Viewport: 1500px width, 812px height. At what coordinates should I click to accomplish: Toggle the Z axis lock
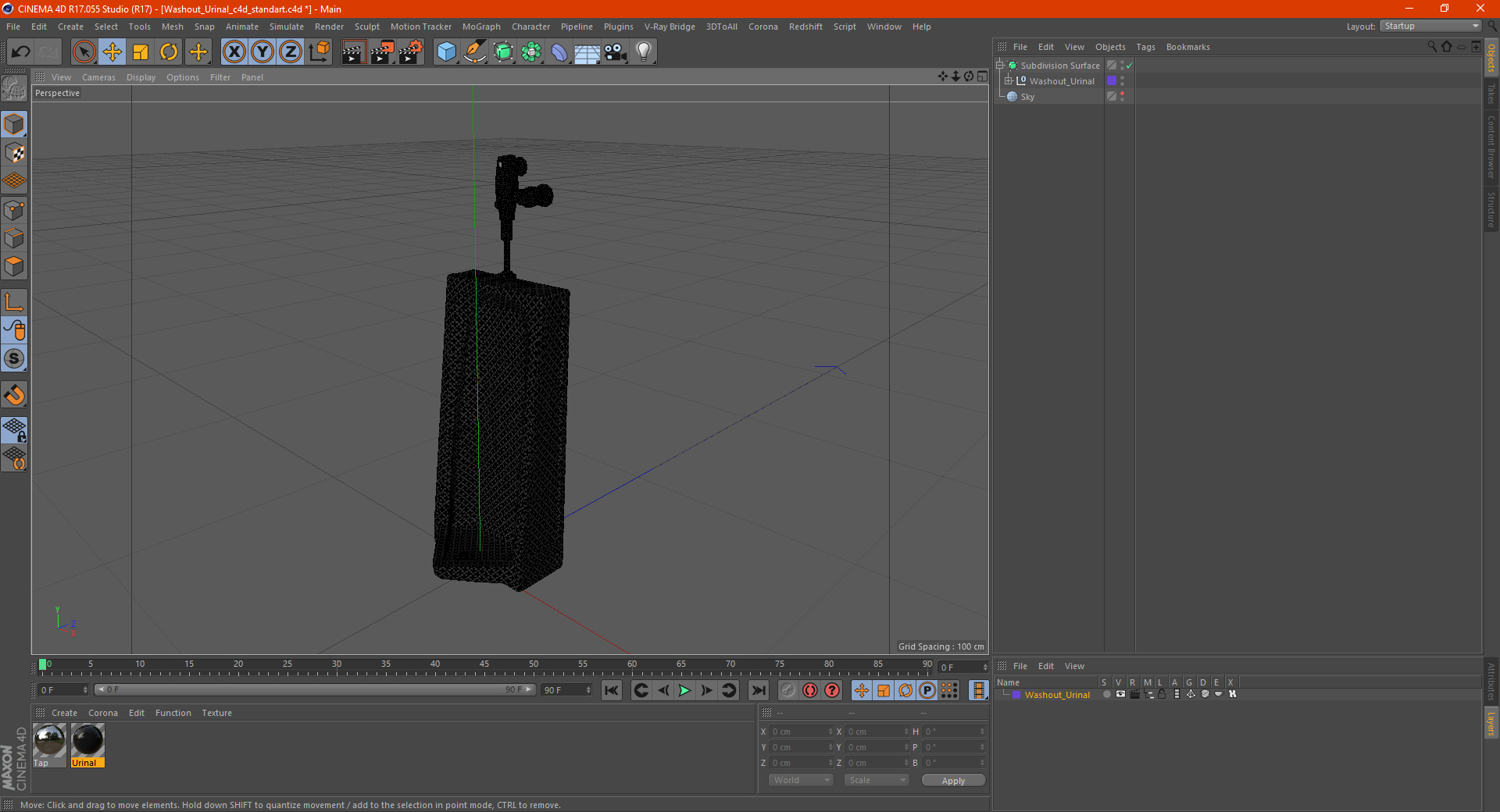[x=291, y=52]
